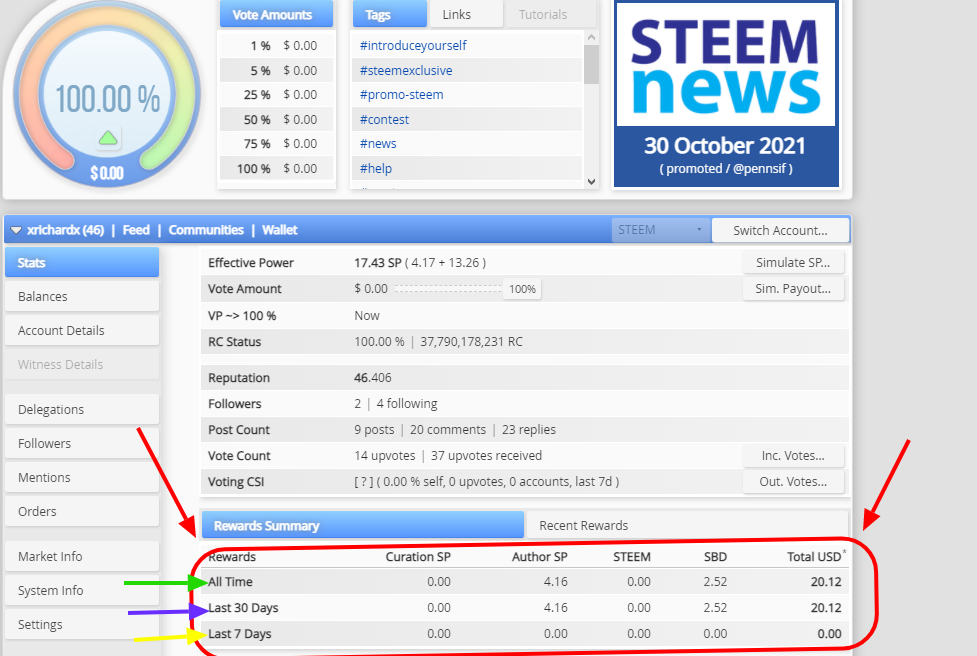
Task: Select the 5 % vote amount row
Action: coord(277,70)
